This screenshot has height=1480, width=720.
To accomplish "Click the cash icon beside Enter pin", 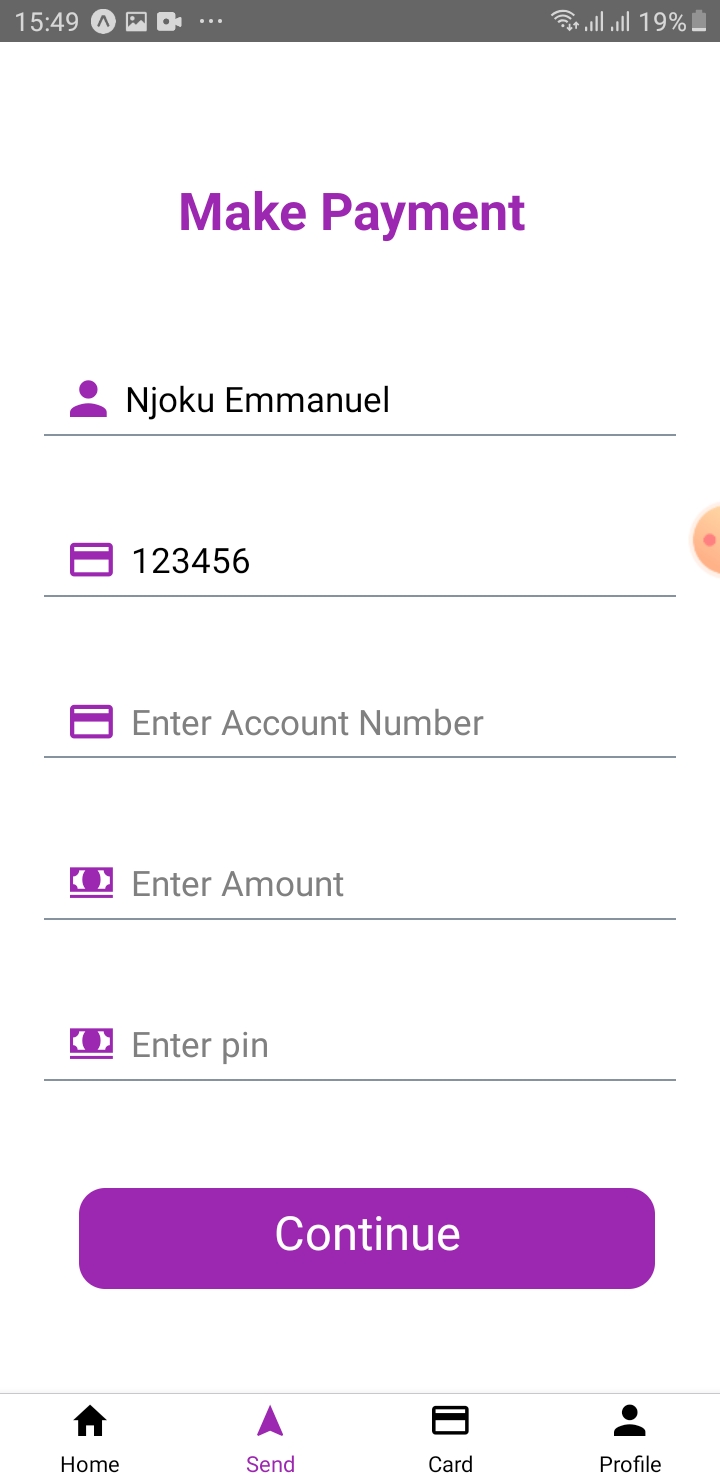I will (91, 1044).
